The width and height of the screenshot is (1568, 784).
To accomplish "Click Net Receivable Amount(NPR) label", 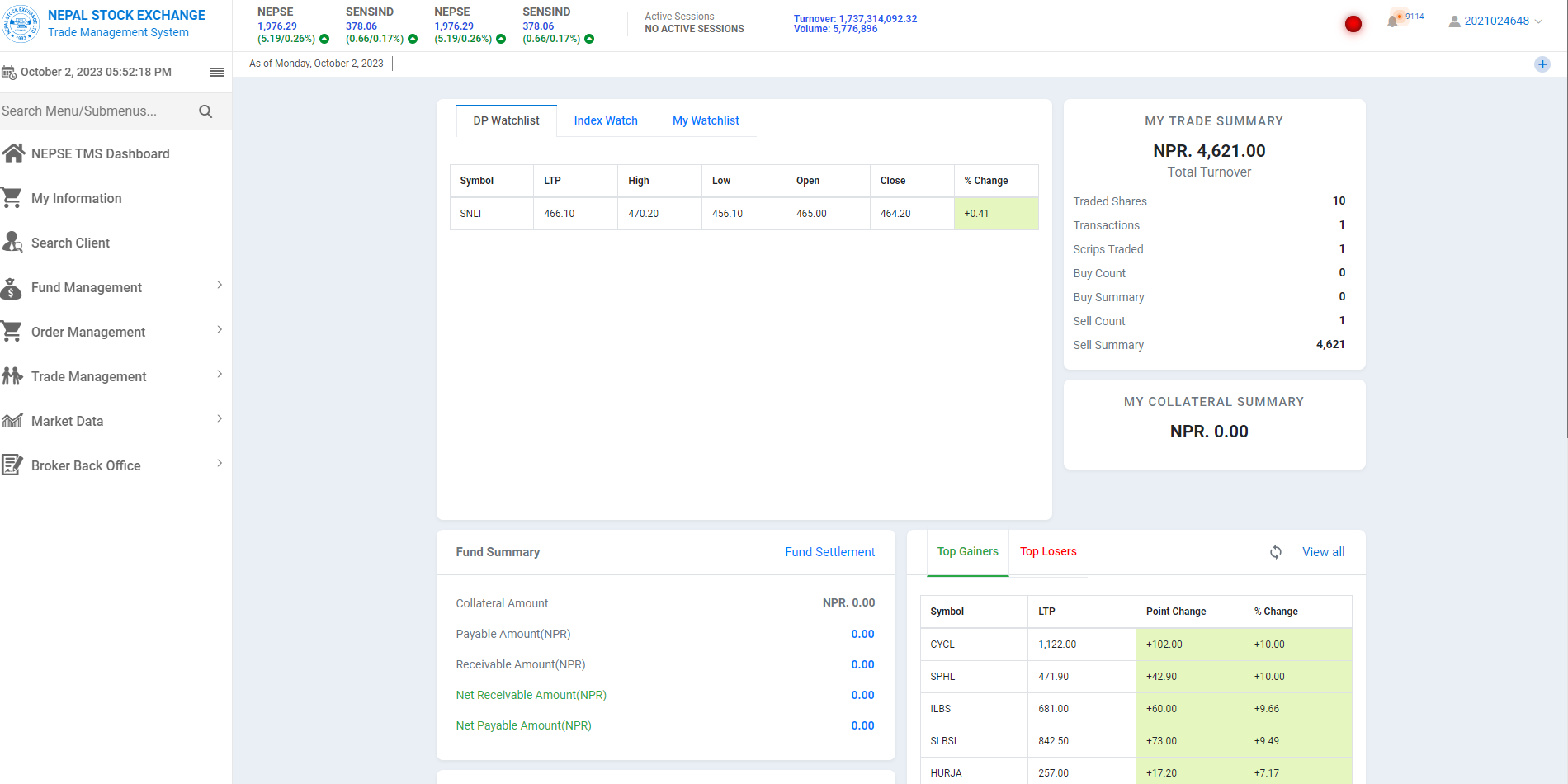I will point(531,695).
